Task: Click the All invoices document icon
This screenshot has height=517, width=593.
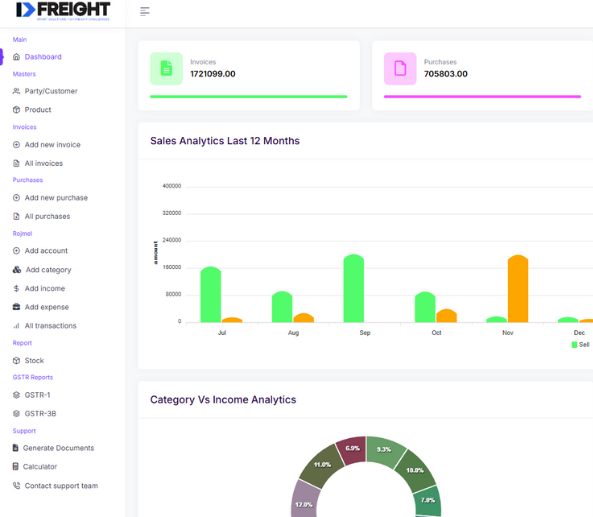Action: (x=16, y=163)
